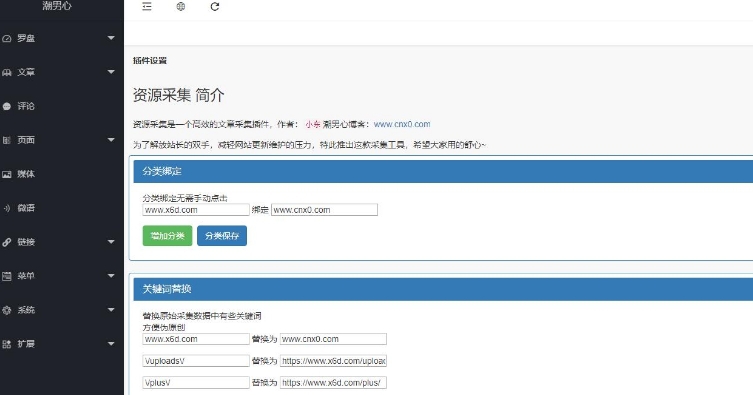Click the green 增加分类 button

167,236
